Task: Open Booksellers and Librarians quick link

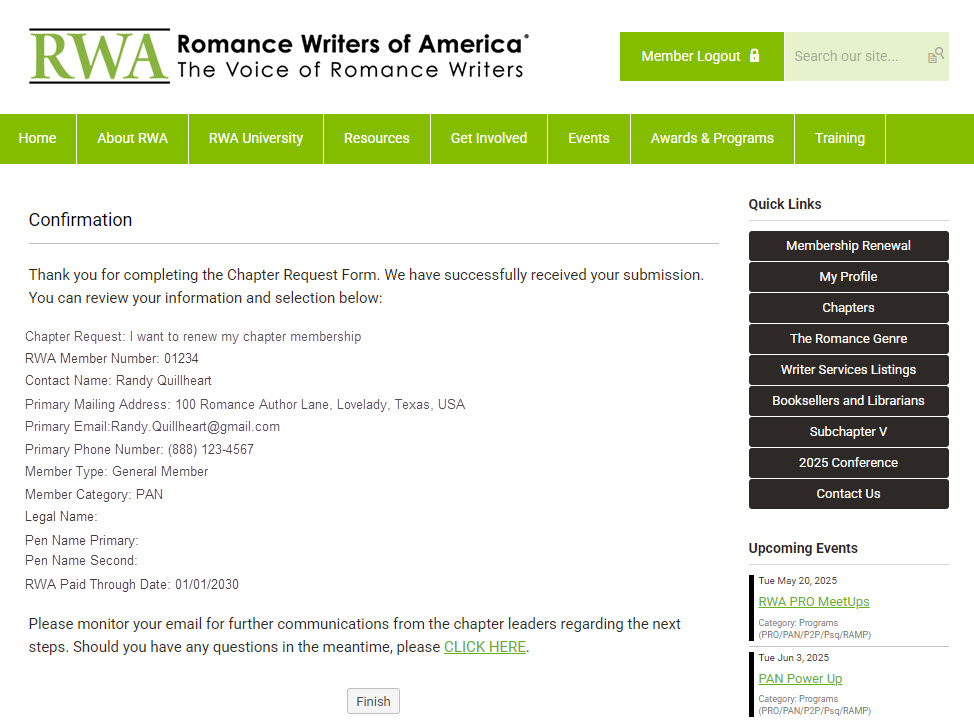Action: click(x=849, y=401)
